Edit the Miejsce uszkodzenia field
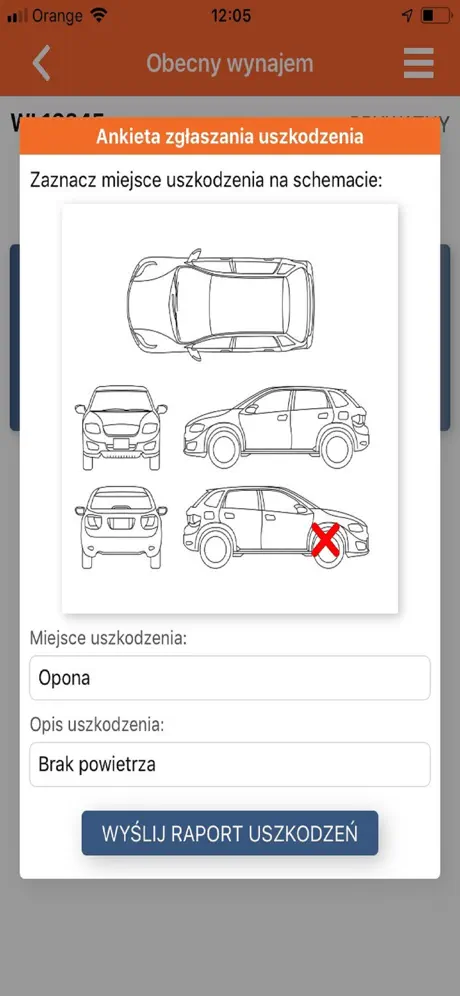 229,678
